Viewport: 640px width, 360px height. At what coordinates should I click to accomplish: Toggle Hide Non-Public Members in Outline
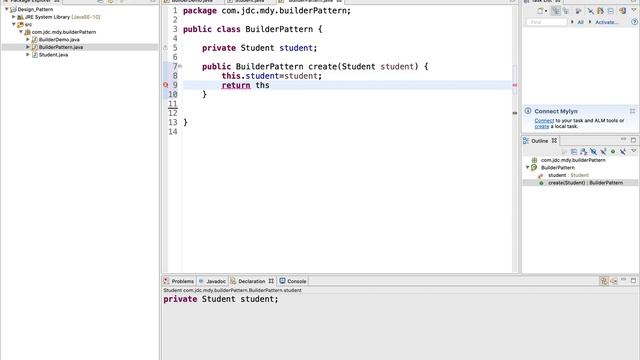613,151
